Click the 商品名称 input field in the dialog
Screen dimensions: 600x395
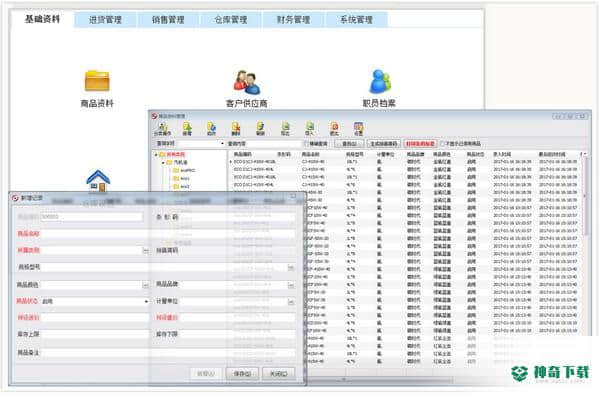(x=168, y=234)
